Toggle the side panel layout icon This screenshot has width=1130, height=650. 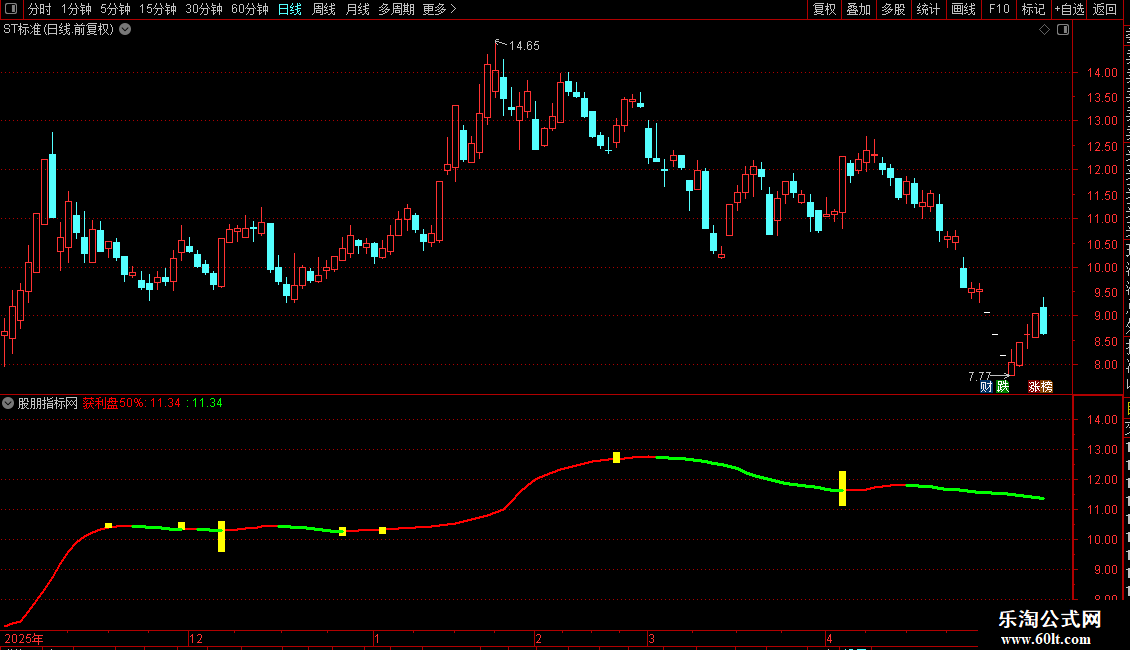1063,30
